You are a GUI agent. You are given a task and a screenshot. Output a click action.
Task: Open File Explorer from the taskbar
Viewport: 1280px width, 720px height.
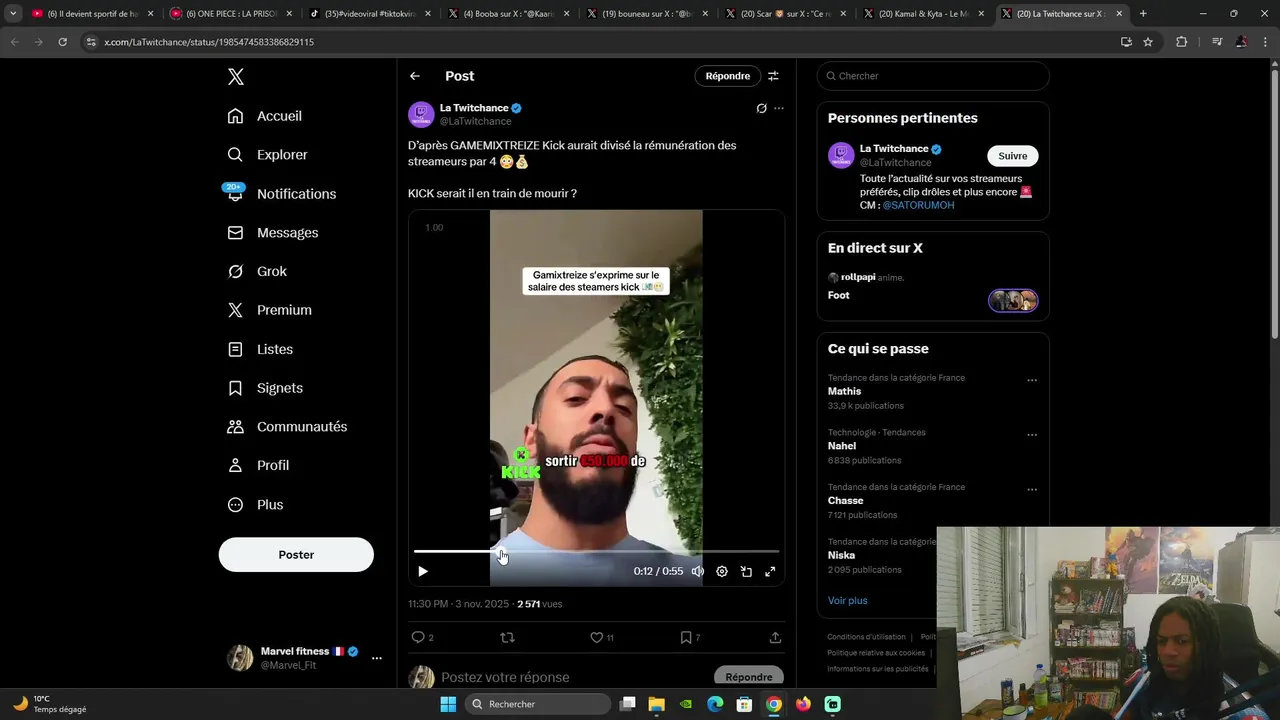click(657, 704)
